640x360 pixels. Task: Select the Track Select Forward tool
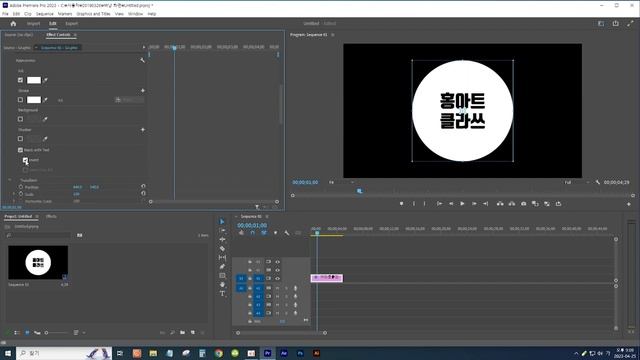click(x=222, y=231)
